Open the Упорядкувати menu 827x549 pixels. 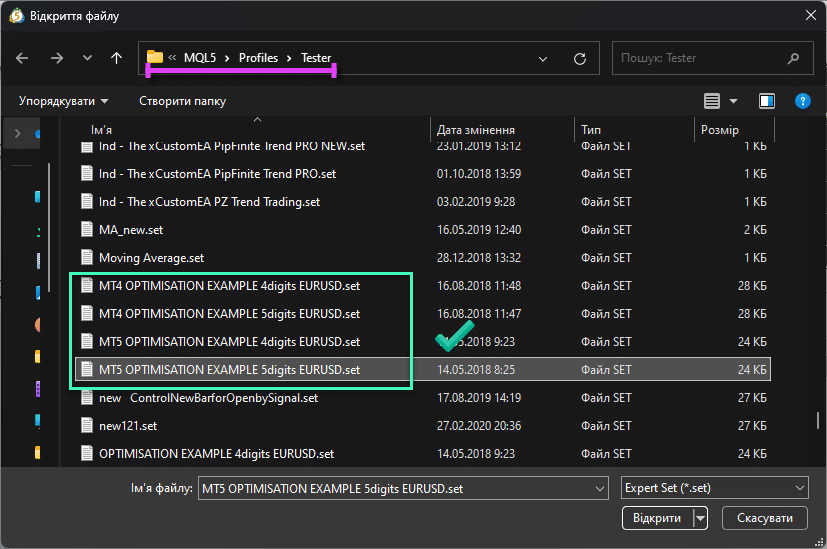[x=64, y=101]
